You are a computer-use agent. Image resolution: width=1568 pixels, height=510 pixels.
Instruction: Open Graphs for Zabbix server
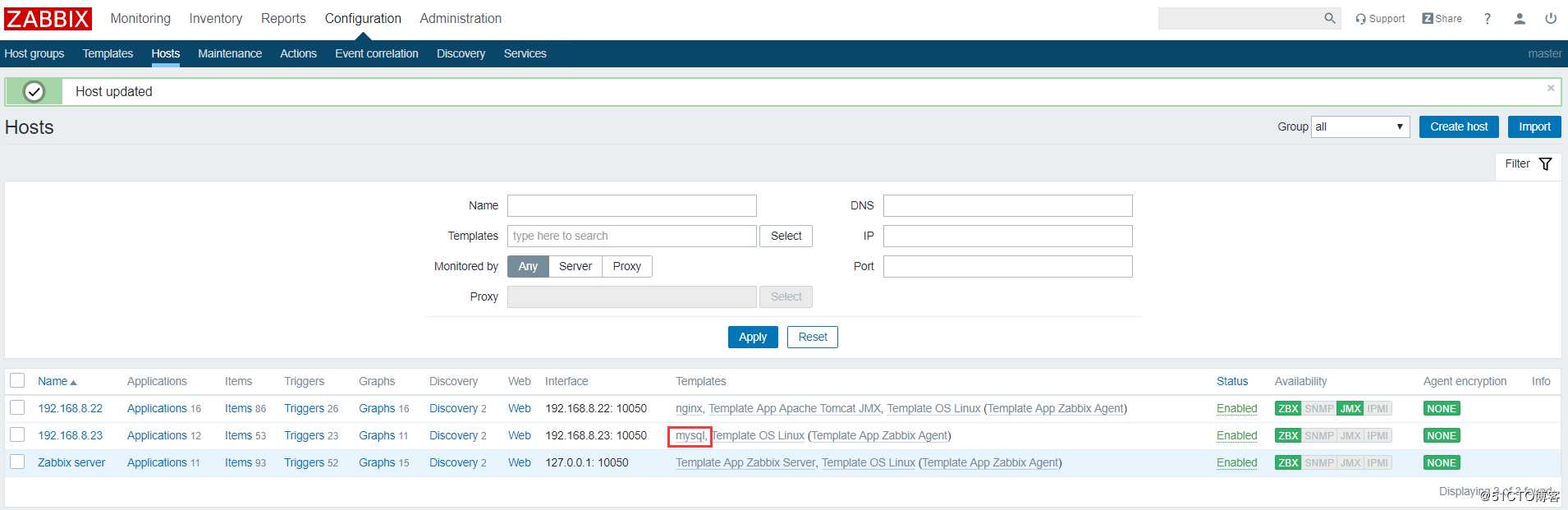pos(377,462)
